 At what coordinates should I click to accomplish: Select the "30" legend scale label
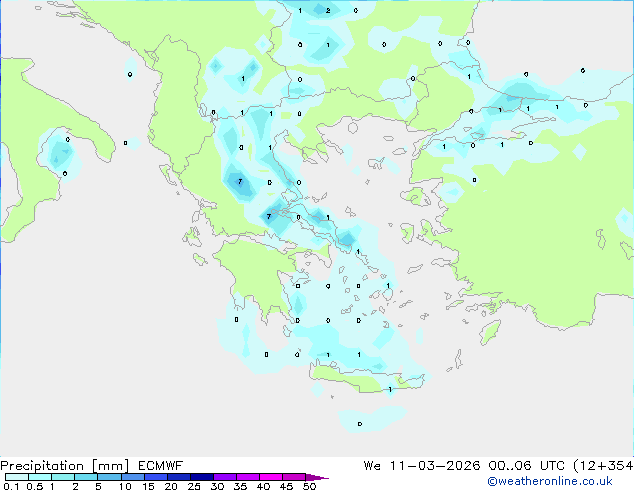coord(217,486)
